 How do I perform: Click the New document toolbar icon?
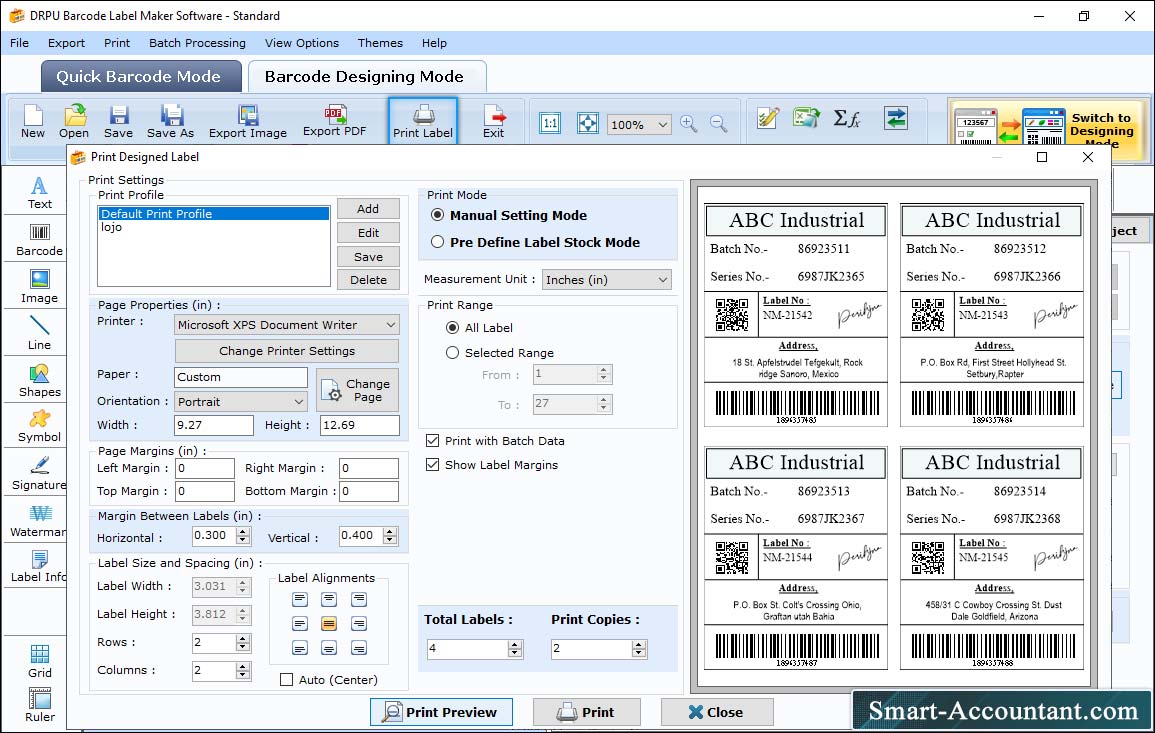(32, 121)
